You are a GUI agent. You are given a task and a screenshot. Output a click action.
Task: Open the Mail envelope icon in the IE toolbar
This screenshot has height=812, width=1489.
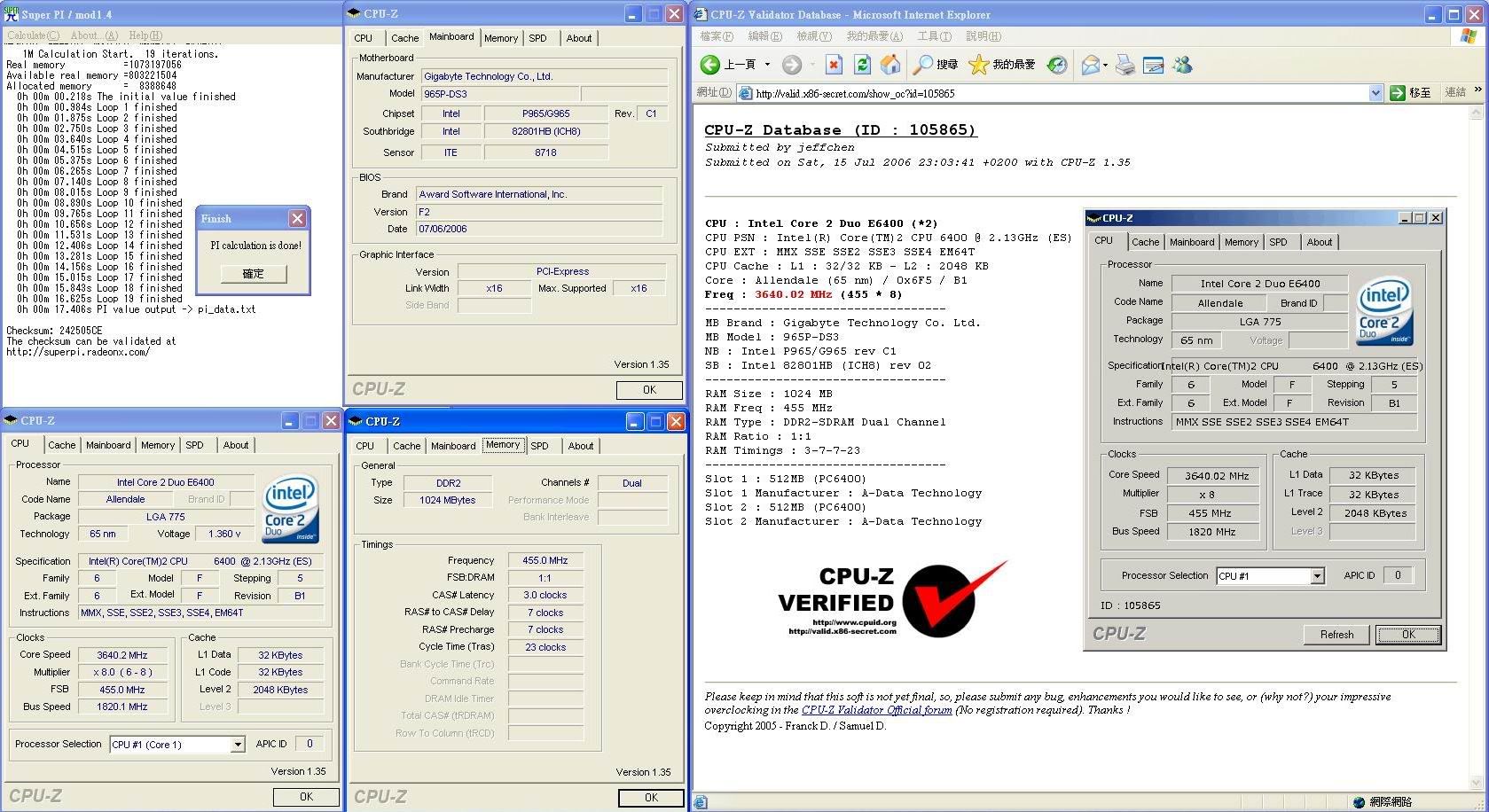[x=1090, y=65]
